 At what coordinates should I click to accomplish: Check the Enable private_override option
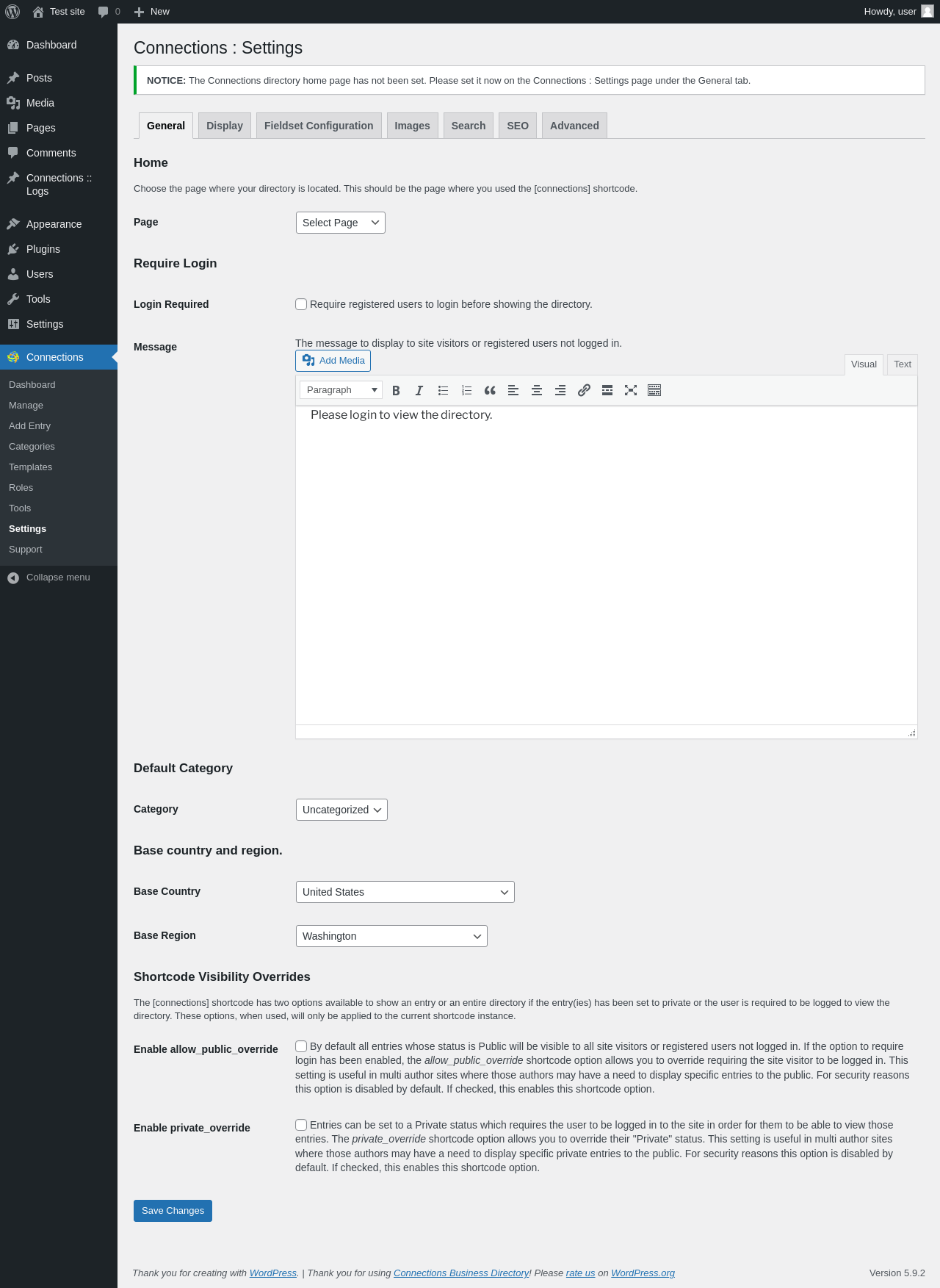(x=301, y=1125)
